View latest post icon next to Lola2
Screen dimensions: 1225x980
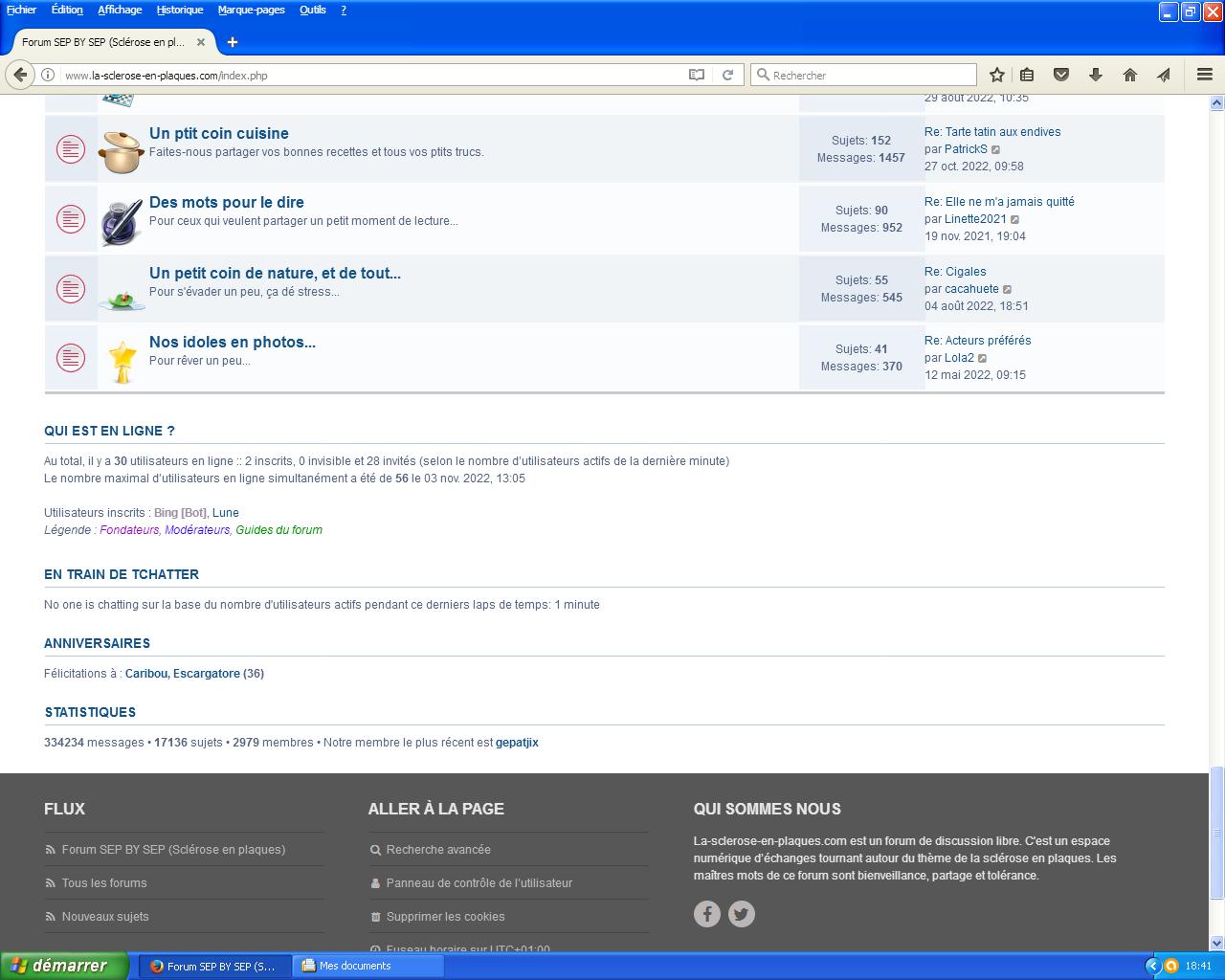point(983,358)
